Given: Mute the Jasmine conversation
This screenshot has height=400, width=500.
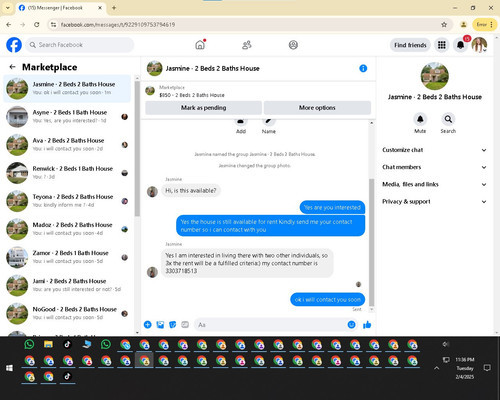Looking at the screenshot, I should [420, 119].
